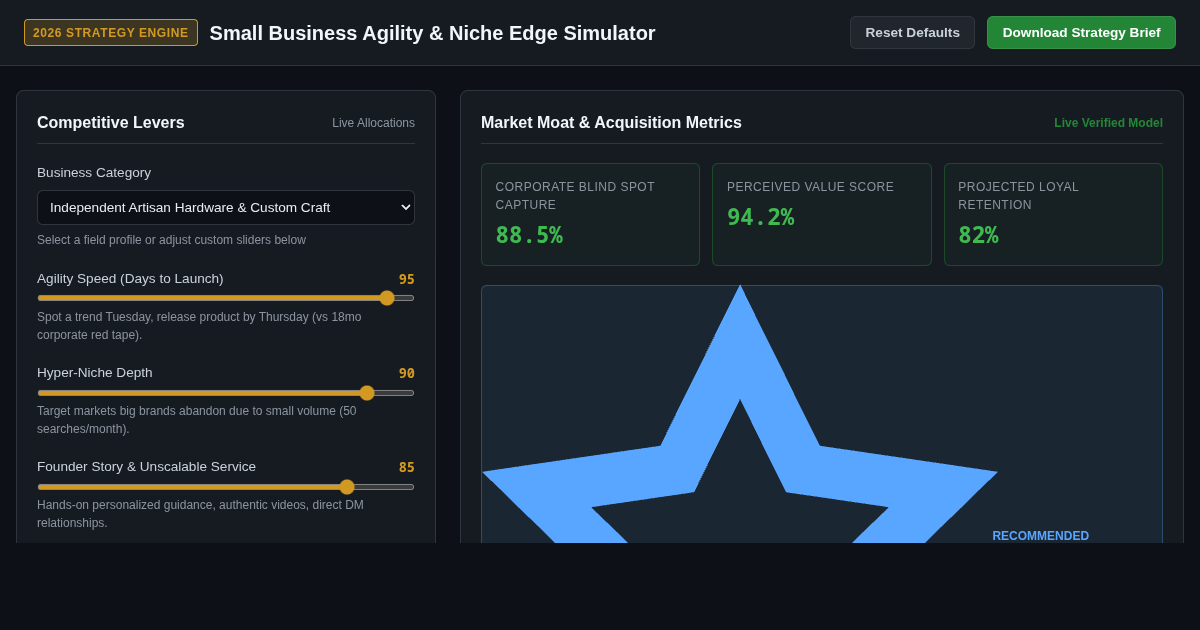The height and width of the screenshot is (630, 1200).
Task: Click the 94.2% metric value
Action: [x=760, y=217]
